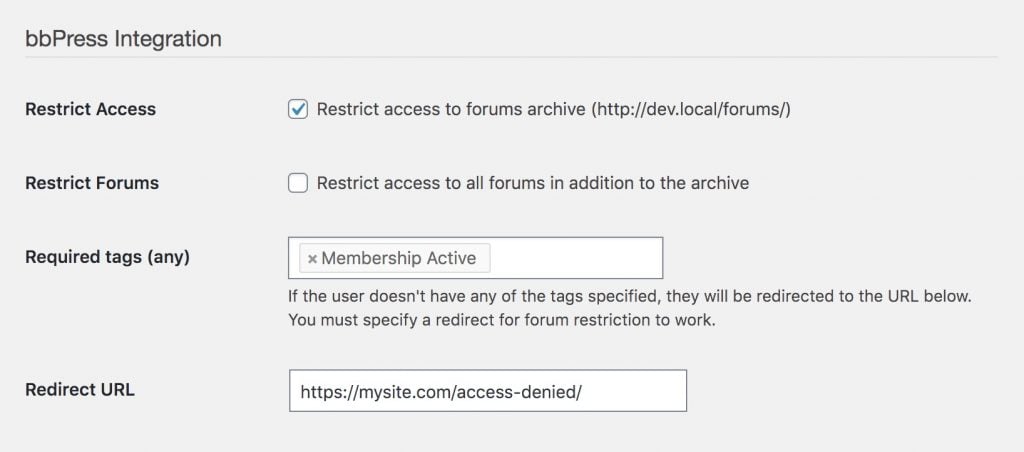Click empty area right of Membership Active tag
This screenshot has width=1024, height=452.
575,258
